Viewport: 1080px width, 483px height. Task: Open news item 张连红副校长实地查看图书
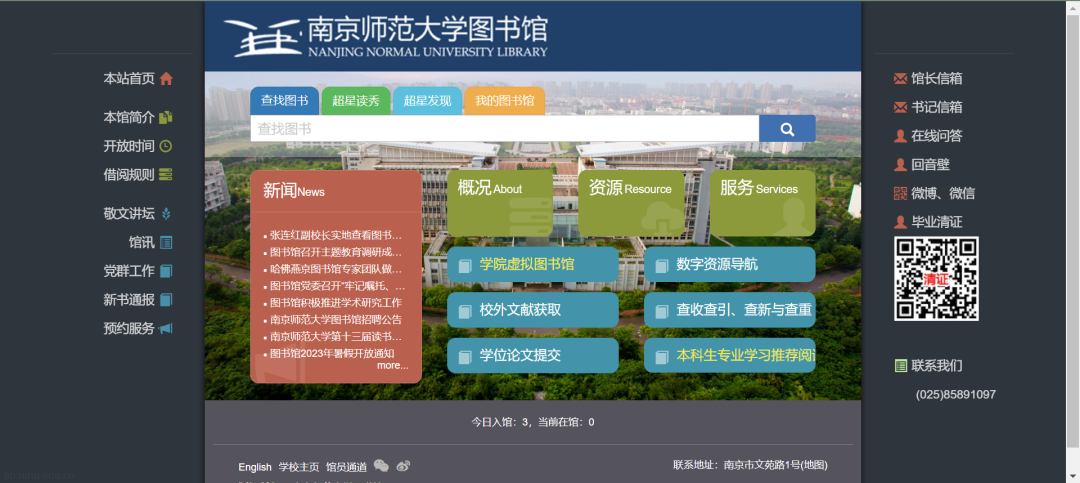pos(335,235)
